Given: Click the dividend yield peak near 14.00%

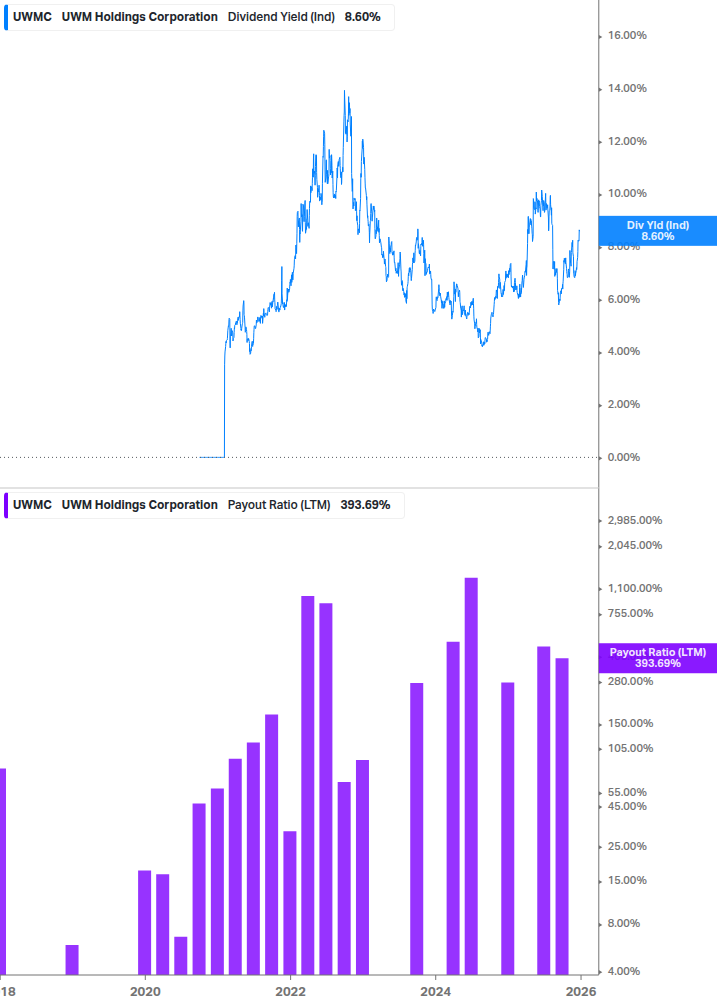Looking at the screenshot, I should pos(345,92).
